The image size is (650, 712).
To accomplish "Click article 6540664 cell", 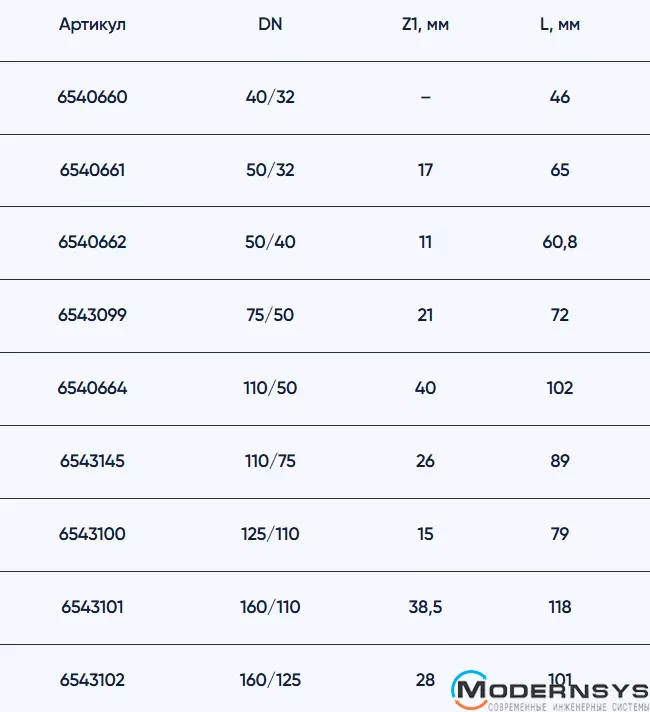I will point(93,388).
